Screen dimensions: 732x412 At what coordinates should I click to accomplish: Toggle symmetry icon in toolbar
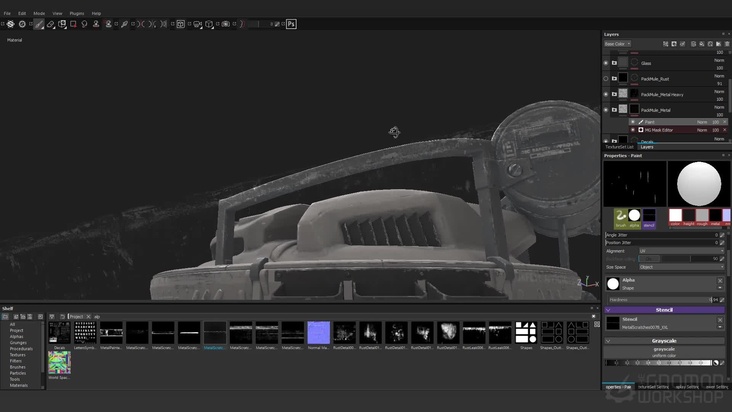tap(139, 23)
